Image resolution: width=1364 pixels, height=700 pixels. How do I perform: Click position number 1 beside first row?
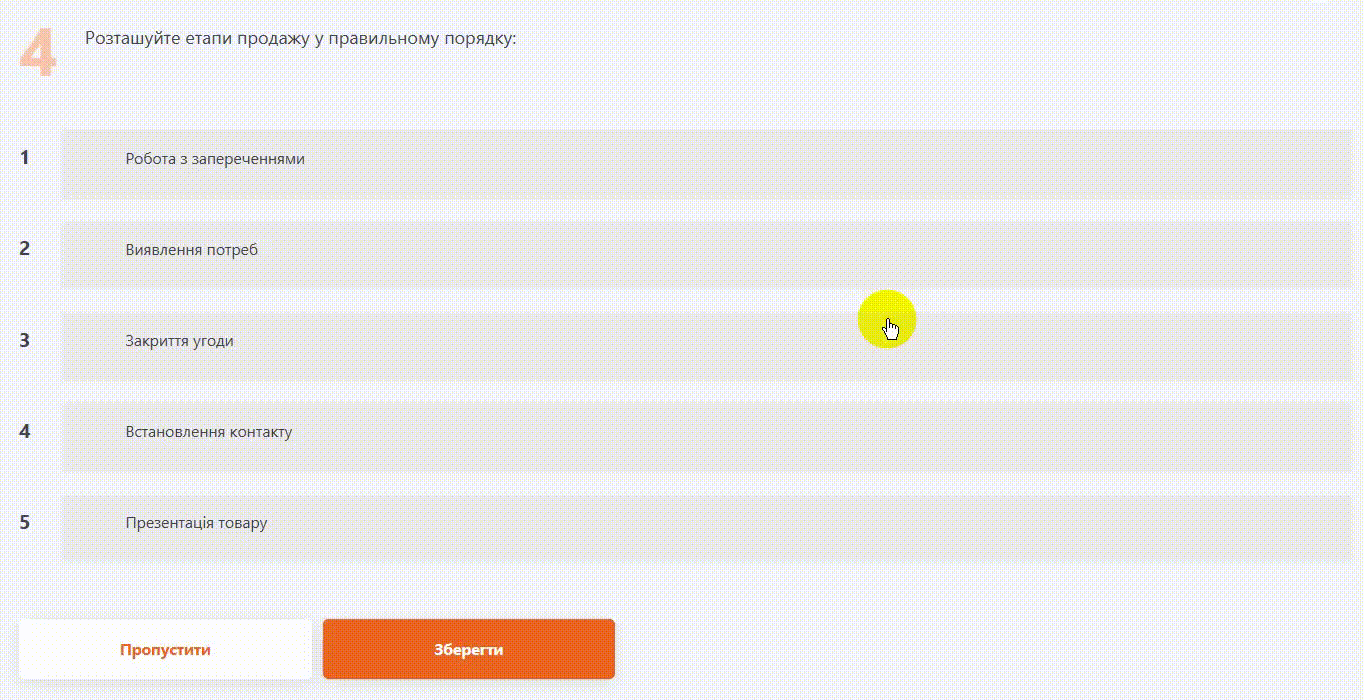pyautogui.click(x=25, y=158)
